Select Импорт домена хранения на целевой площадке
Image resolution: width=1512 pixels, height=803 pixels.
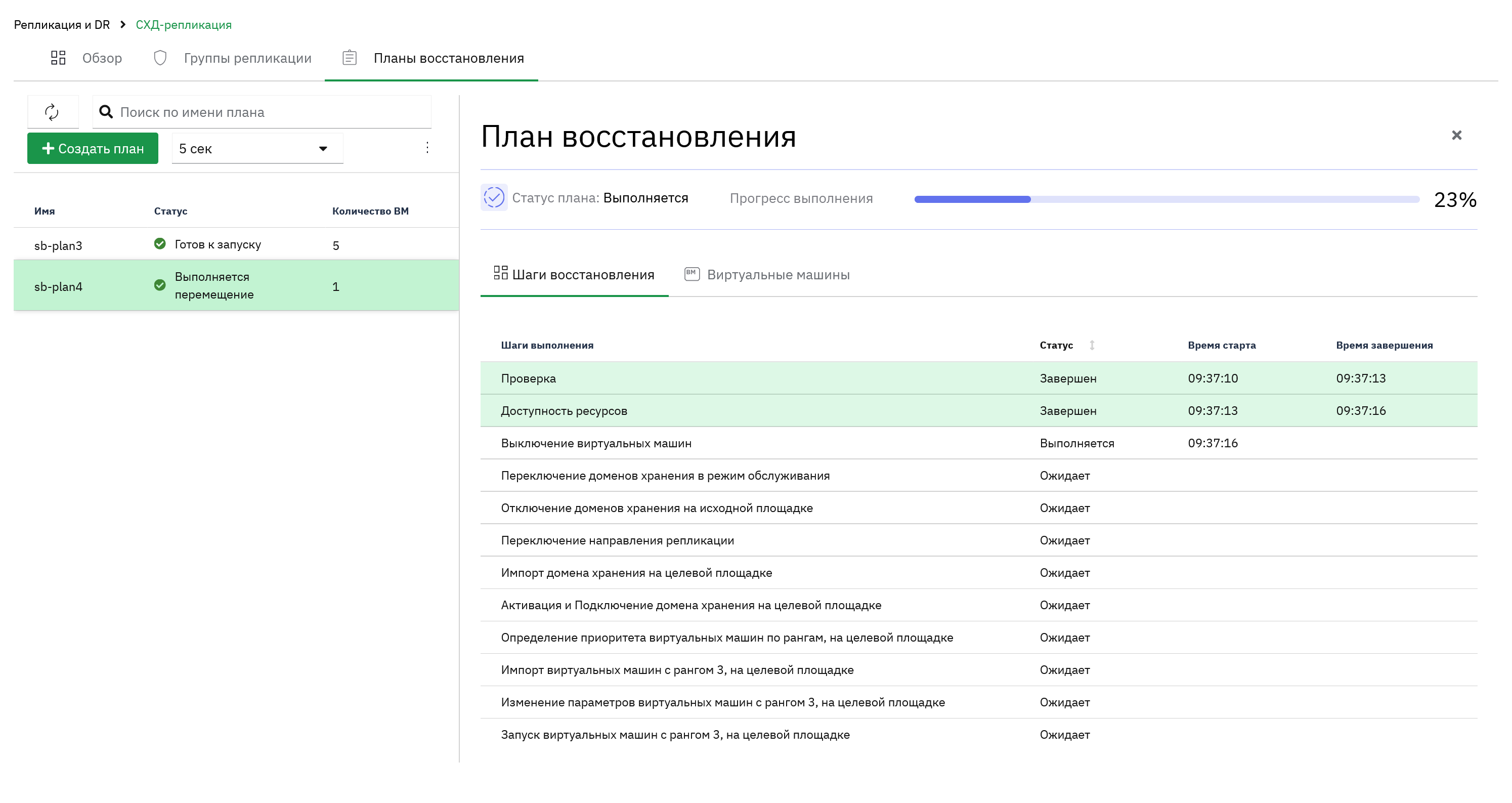978,572
